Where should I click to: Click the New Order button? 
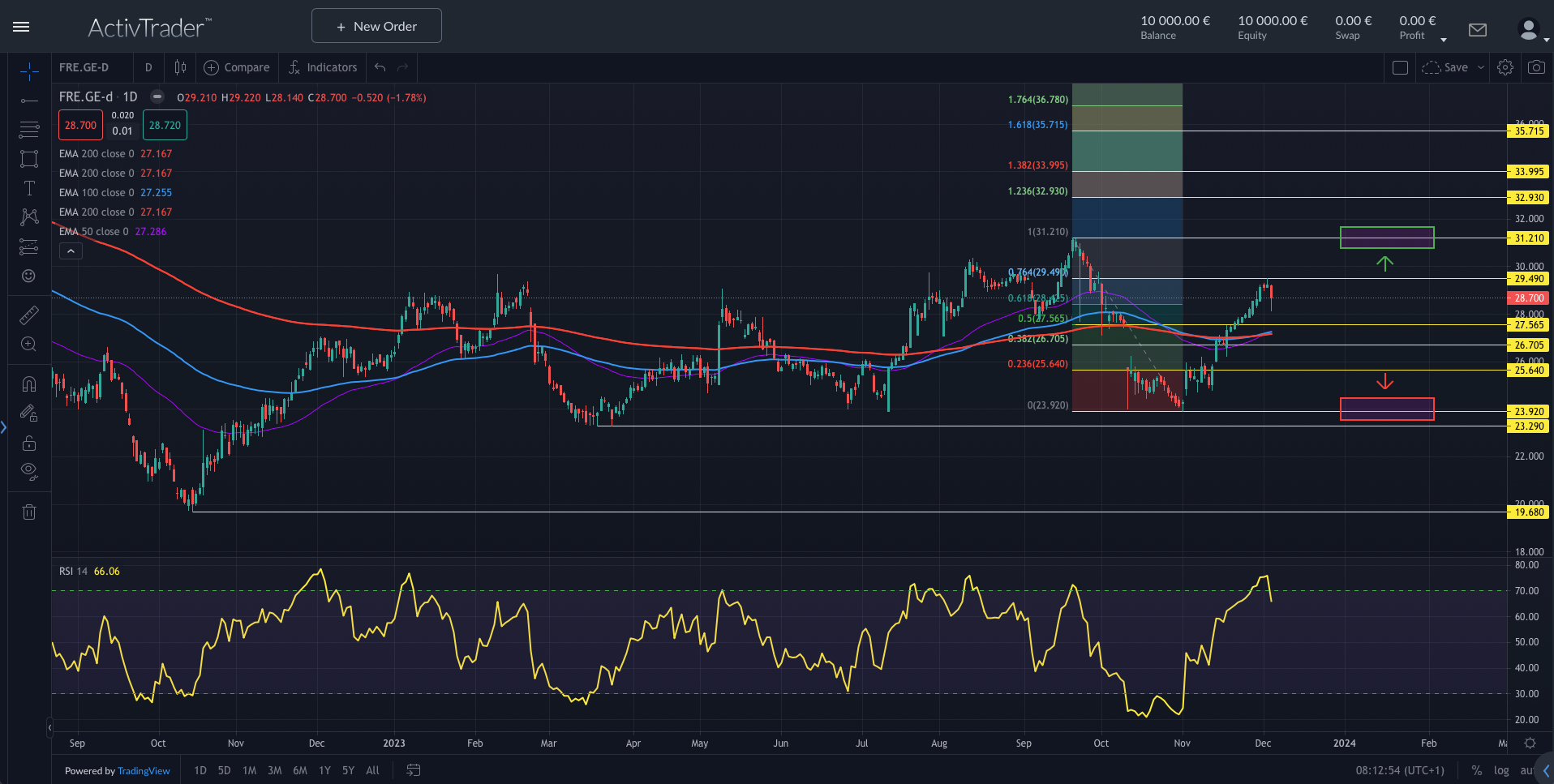tap(376, 26)
